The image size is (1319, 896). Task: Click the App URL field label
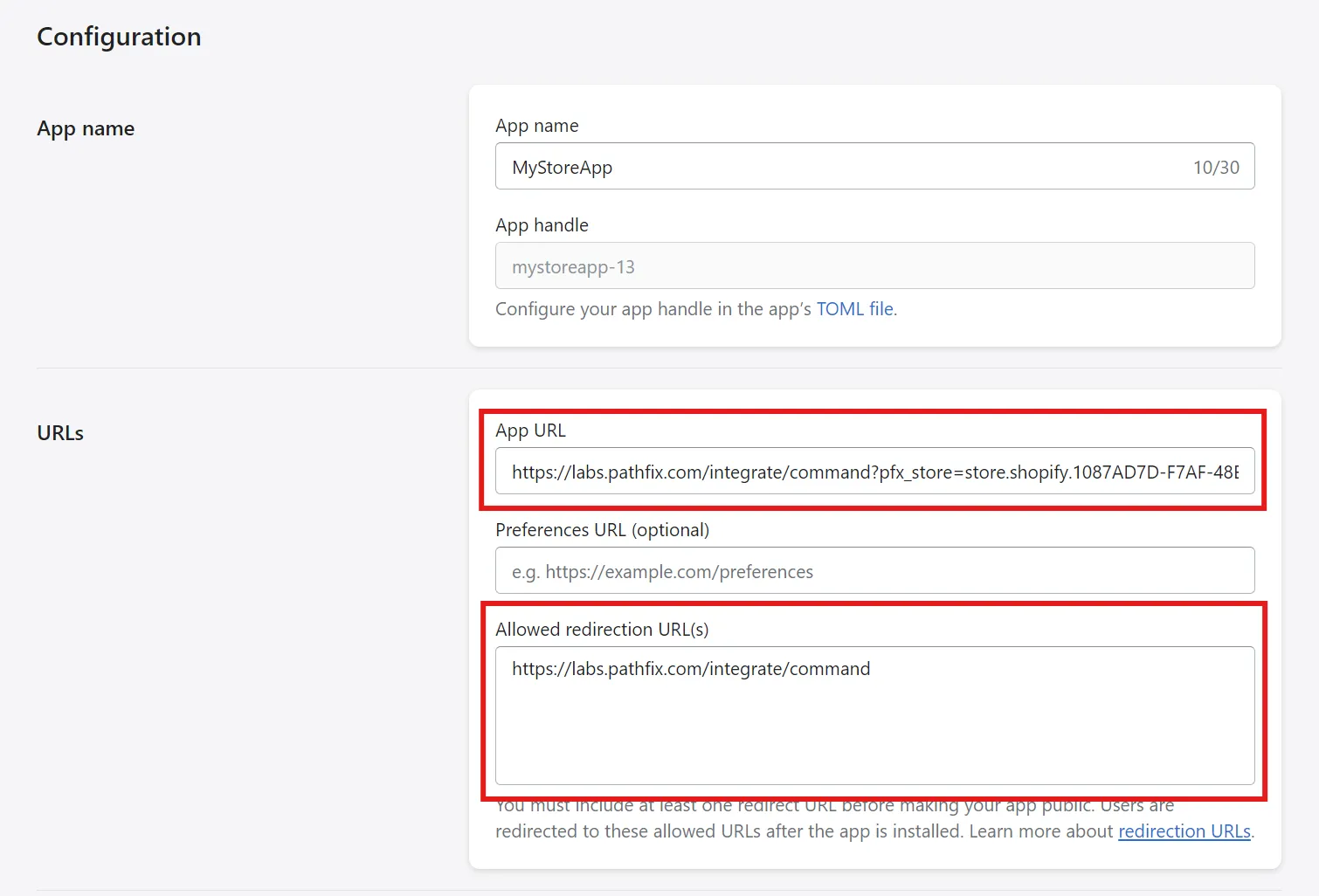click(x=530, y=431)
